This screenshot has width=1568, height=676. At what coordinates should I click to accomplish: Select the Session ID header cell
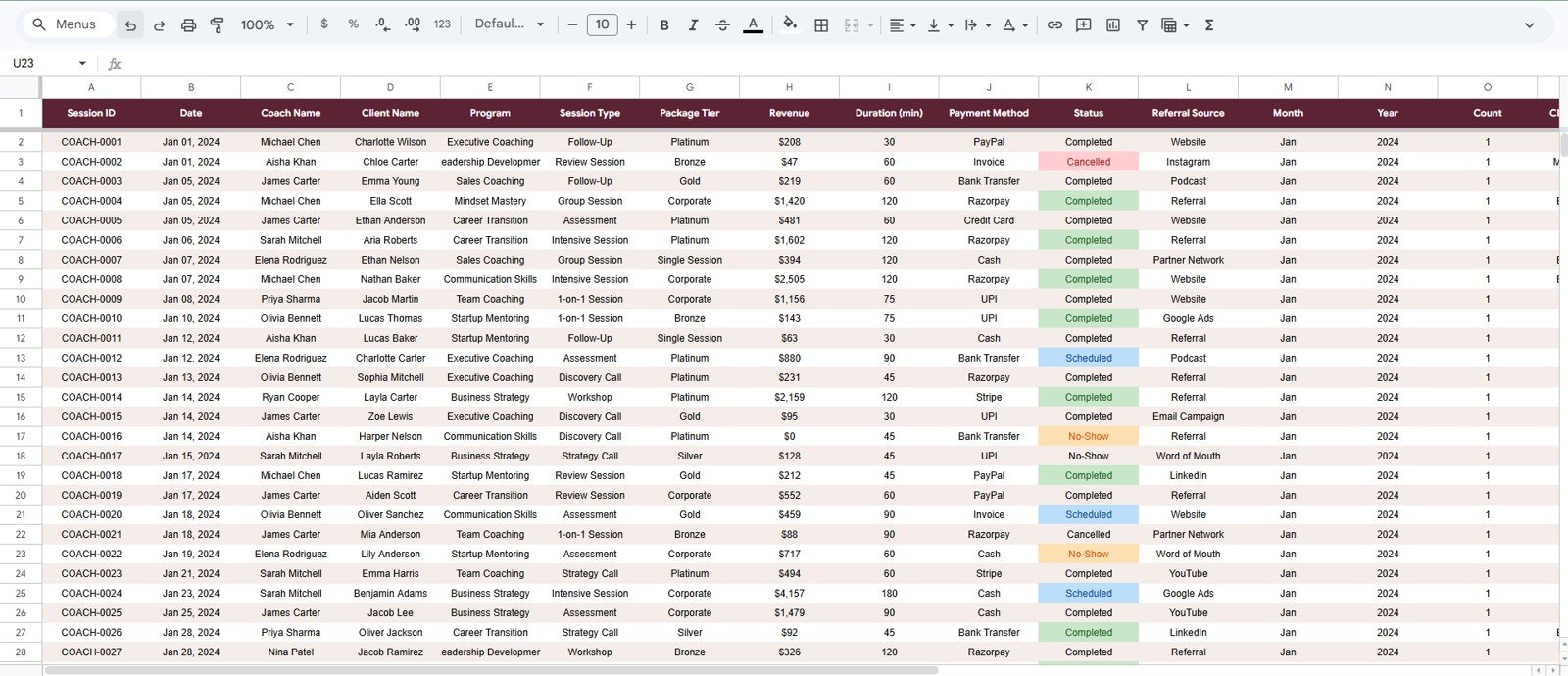click(x=91, y=113)
